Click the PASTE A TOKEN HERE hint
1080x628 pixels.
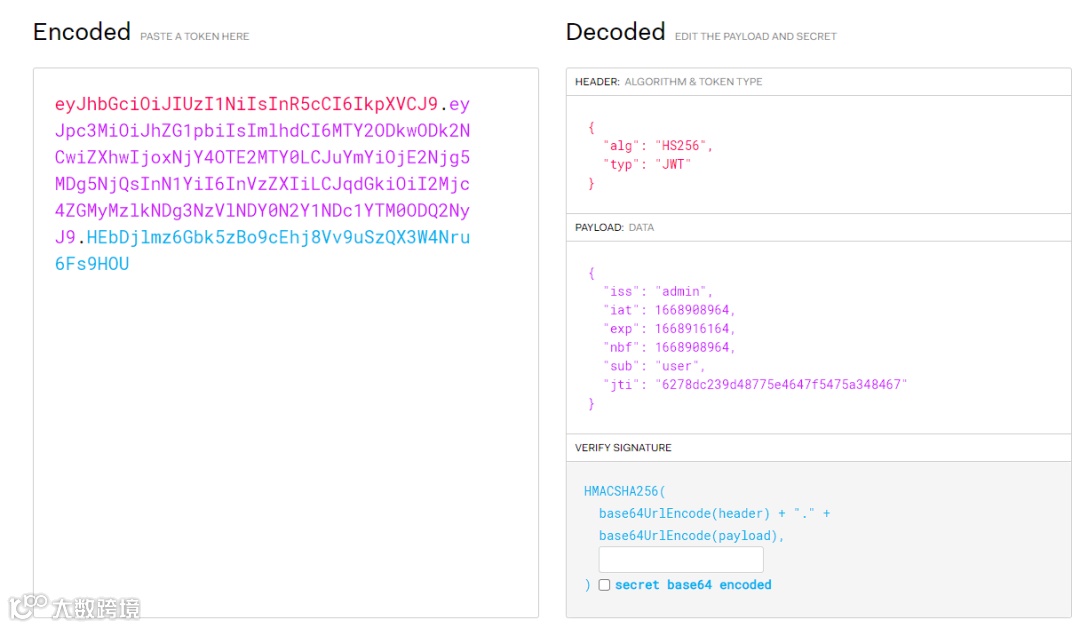194,36
